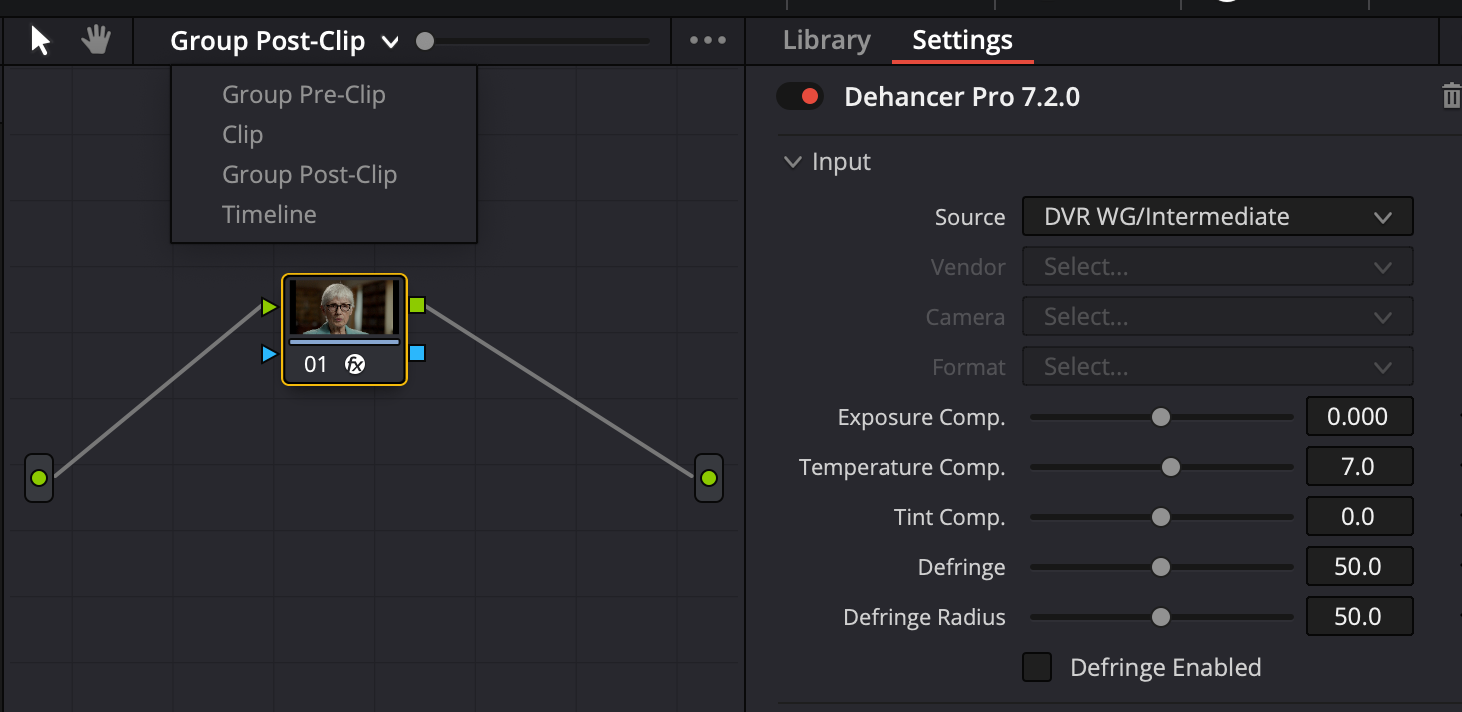Screen dimensions: 1462x712
Task: Select the hand pan tool
Action: click(96, 41)
